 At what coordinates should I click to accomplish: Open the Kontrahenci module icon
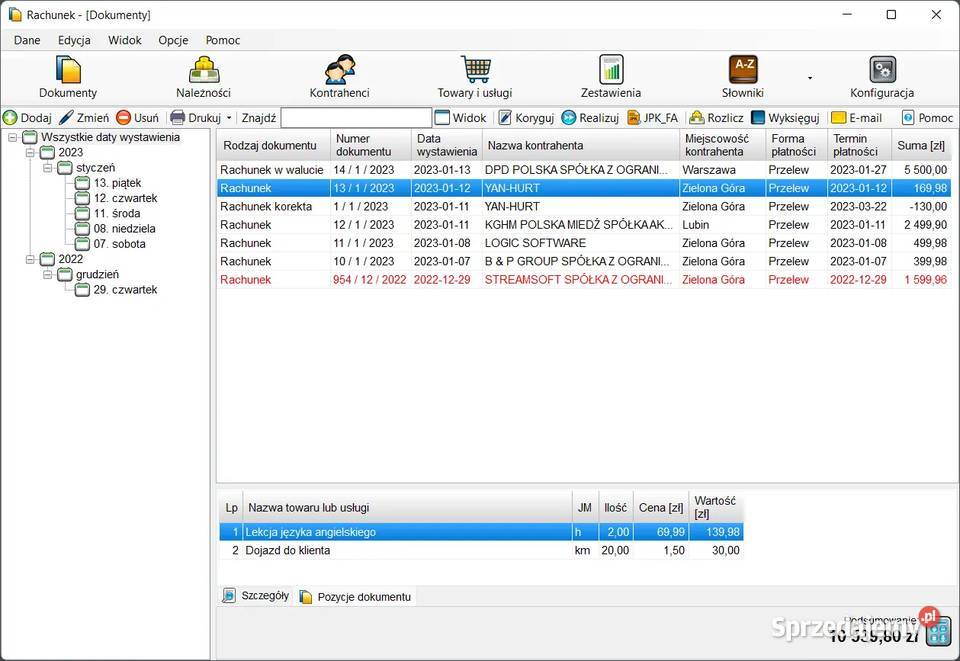click(339, 70)
